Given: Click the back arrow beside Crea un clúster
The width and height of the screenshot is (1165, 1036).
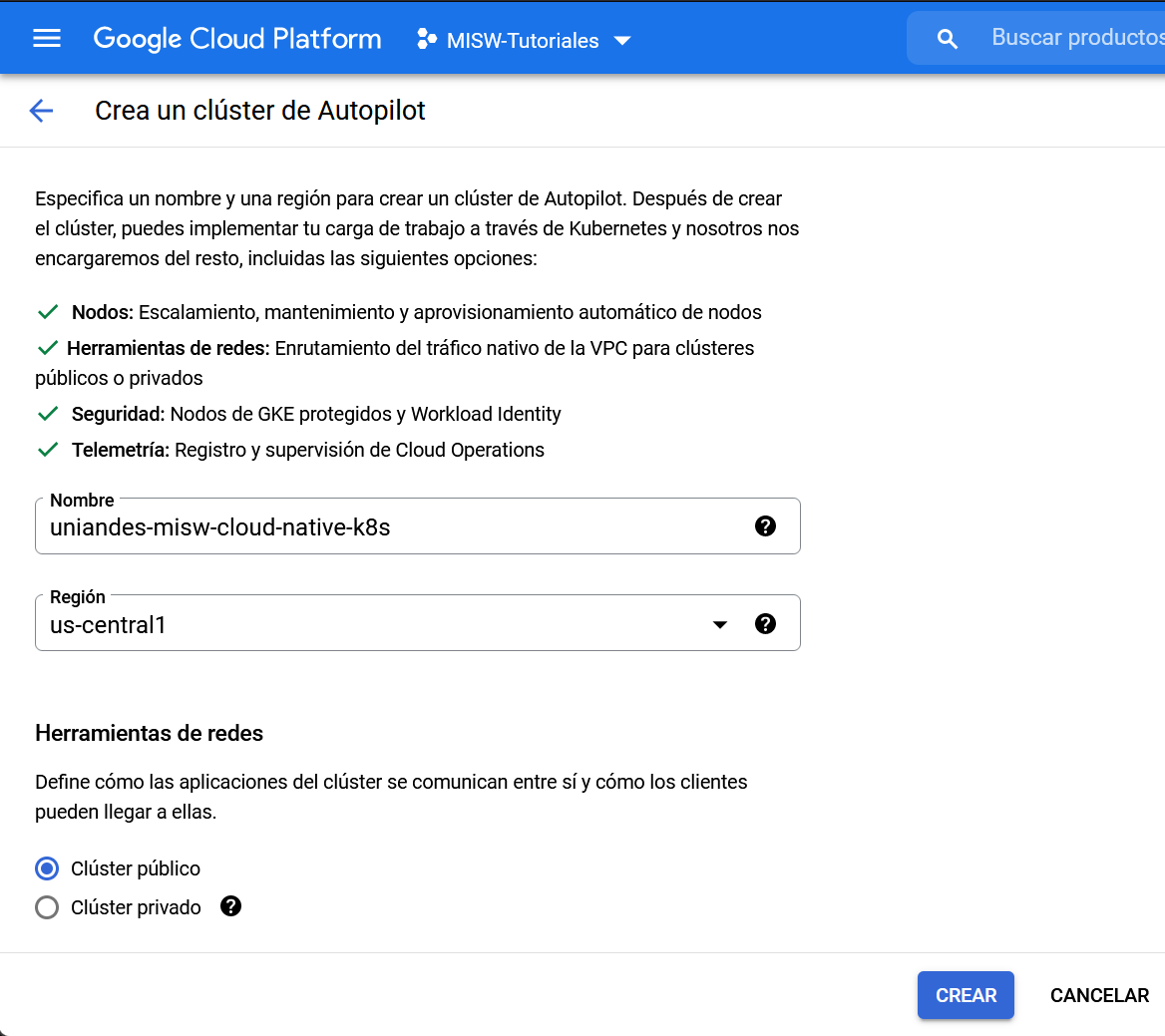Looking at the screenshot, I should [41, 111].
